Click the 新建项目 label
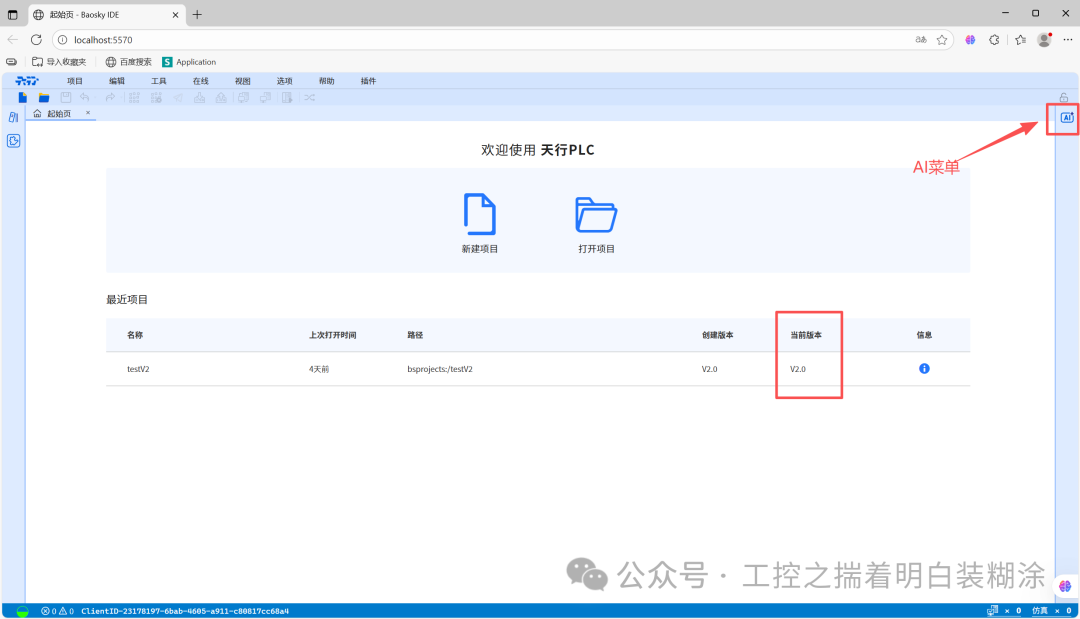Viewport: 1080px width, 619px height. [479, 249]
